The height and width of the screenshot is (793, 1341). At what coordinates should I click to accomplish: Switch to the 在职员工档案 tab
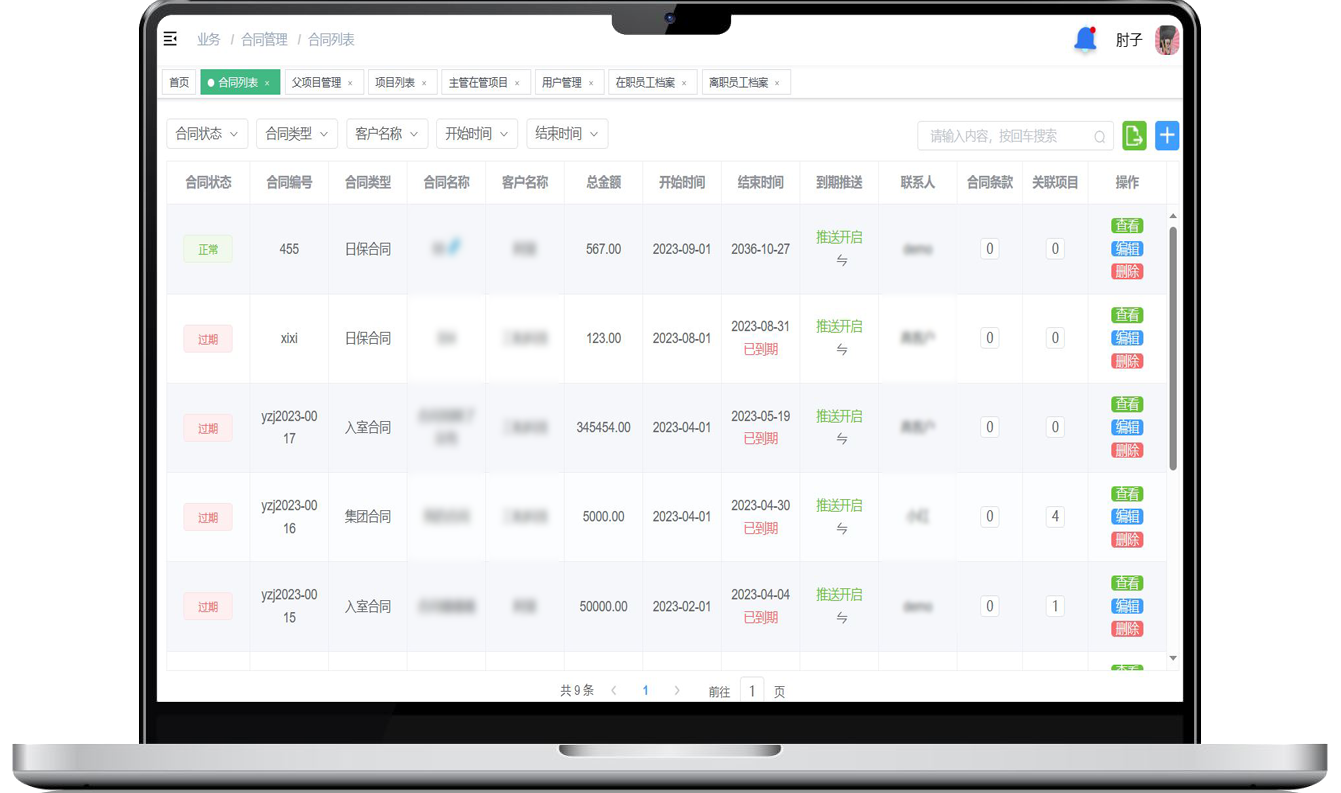[645, 83]
